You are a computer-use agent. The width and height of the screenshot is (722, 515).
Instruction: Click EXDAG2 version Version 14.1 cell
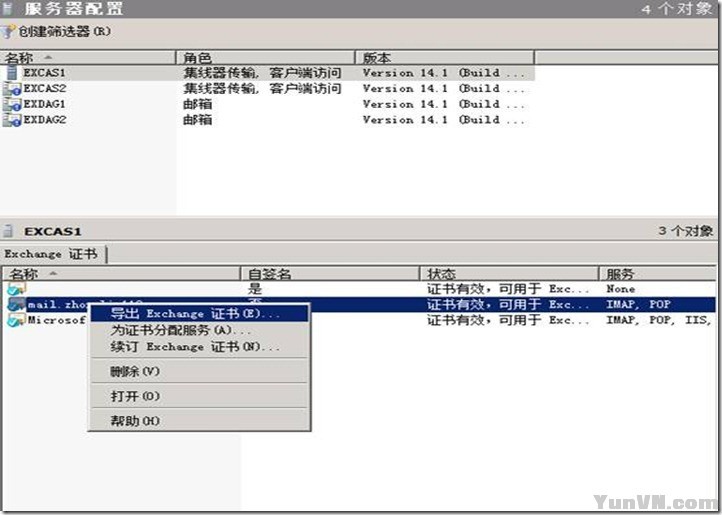click(x=443, y=120)
